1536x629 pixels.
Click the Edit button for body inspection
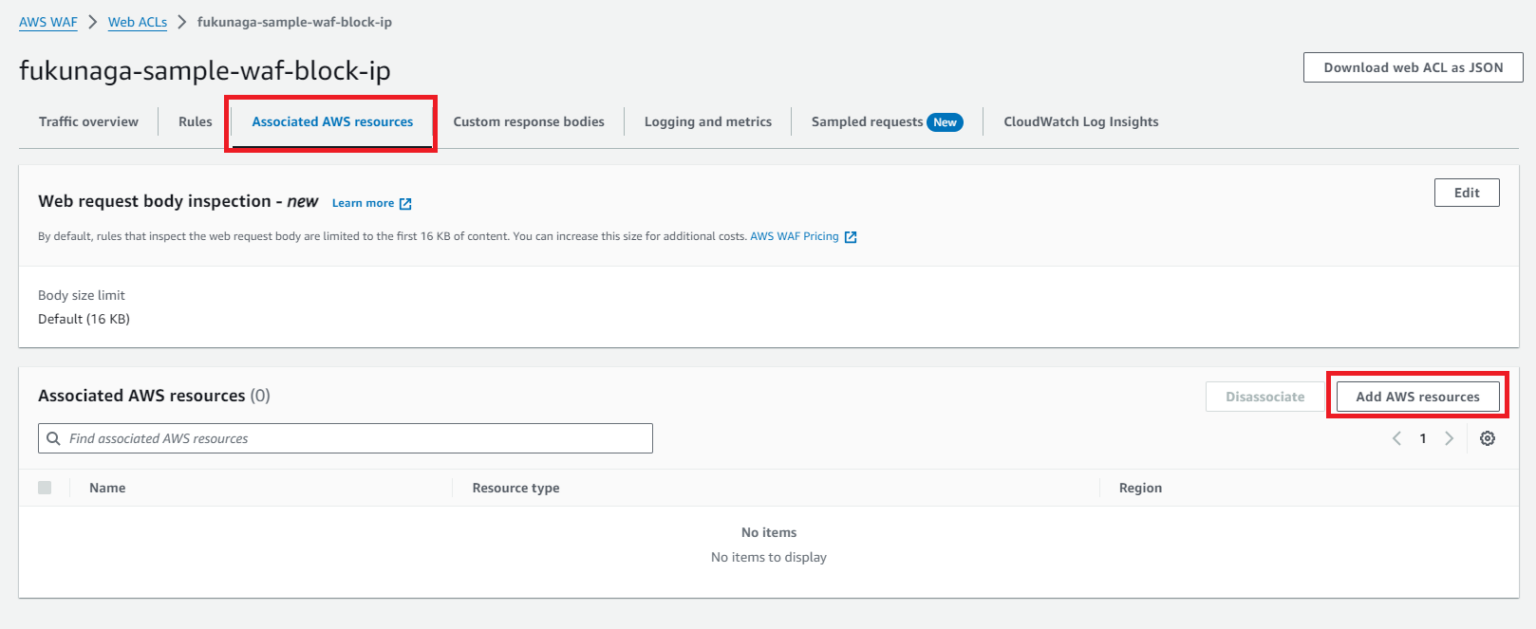(x=1466, y=192)
